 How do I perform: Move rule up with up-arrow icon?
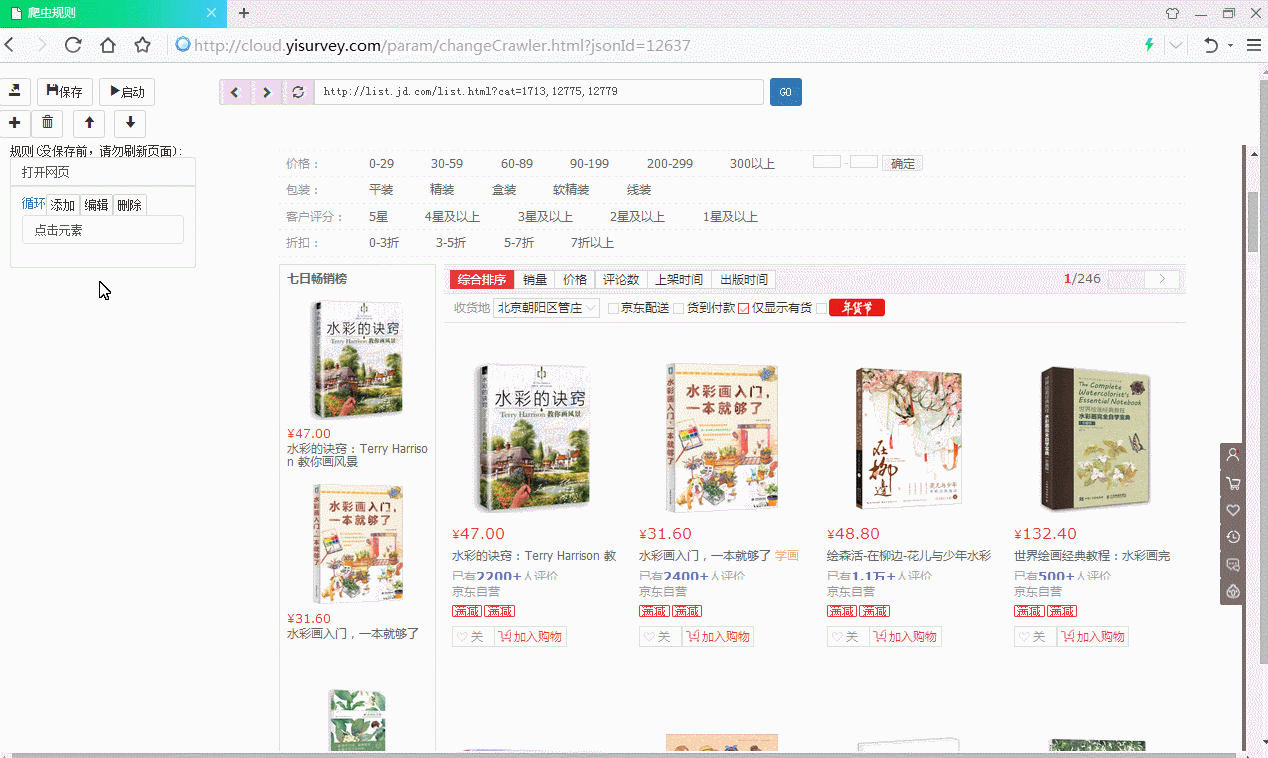89,123
